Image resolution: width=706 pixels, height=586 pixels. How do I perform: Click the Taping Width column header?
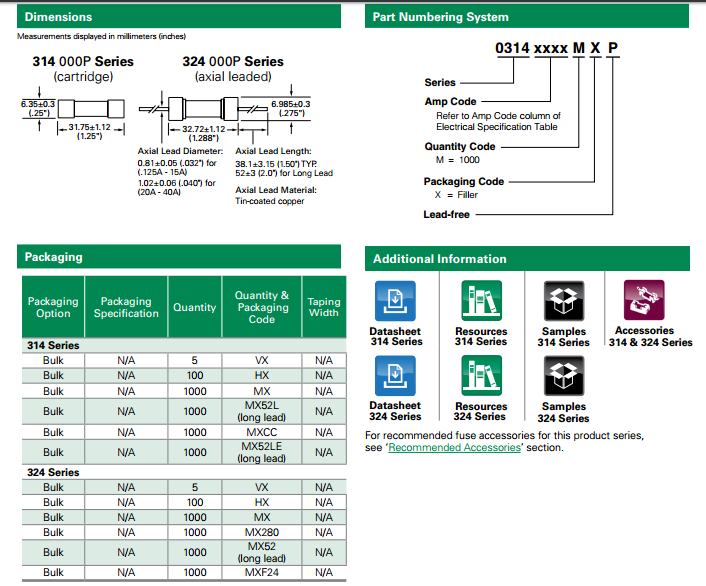[x=324, y=307]
